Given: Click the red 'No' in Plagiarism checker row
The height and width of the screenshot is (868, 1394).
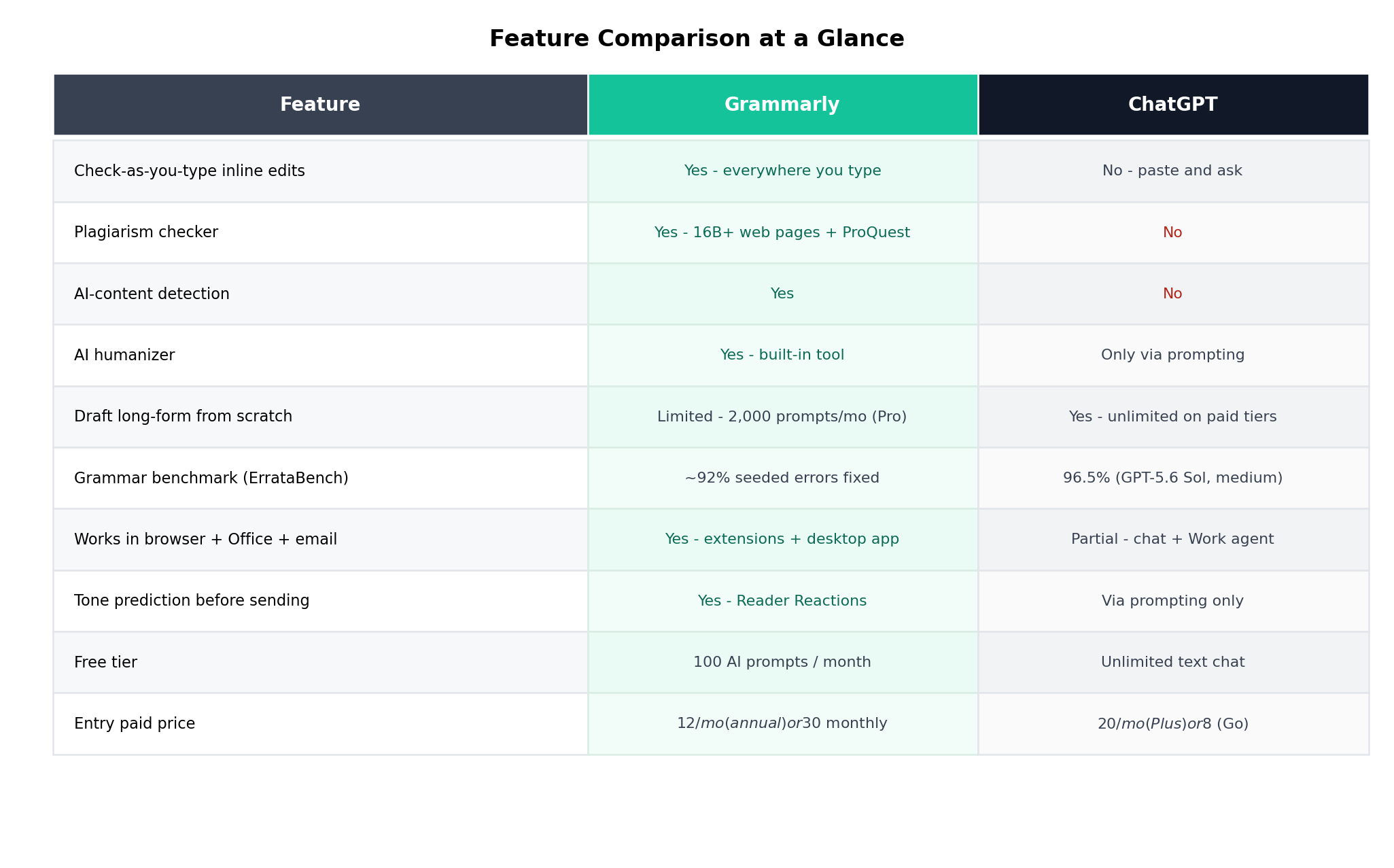Looking at the screenshot, I should coord(1172,232).
